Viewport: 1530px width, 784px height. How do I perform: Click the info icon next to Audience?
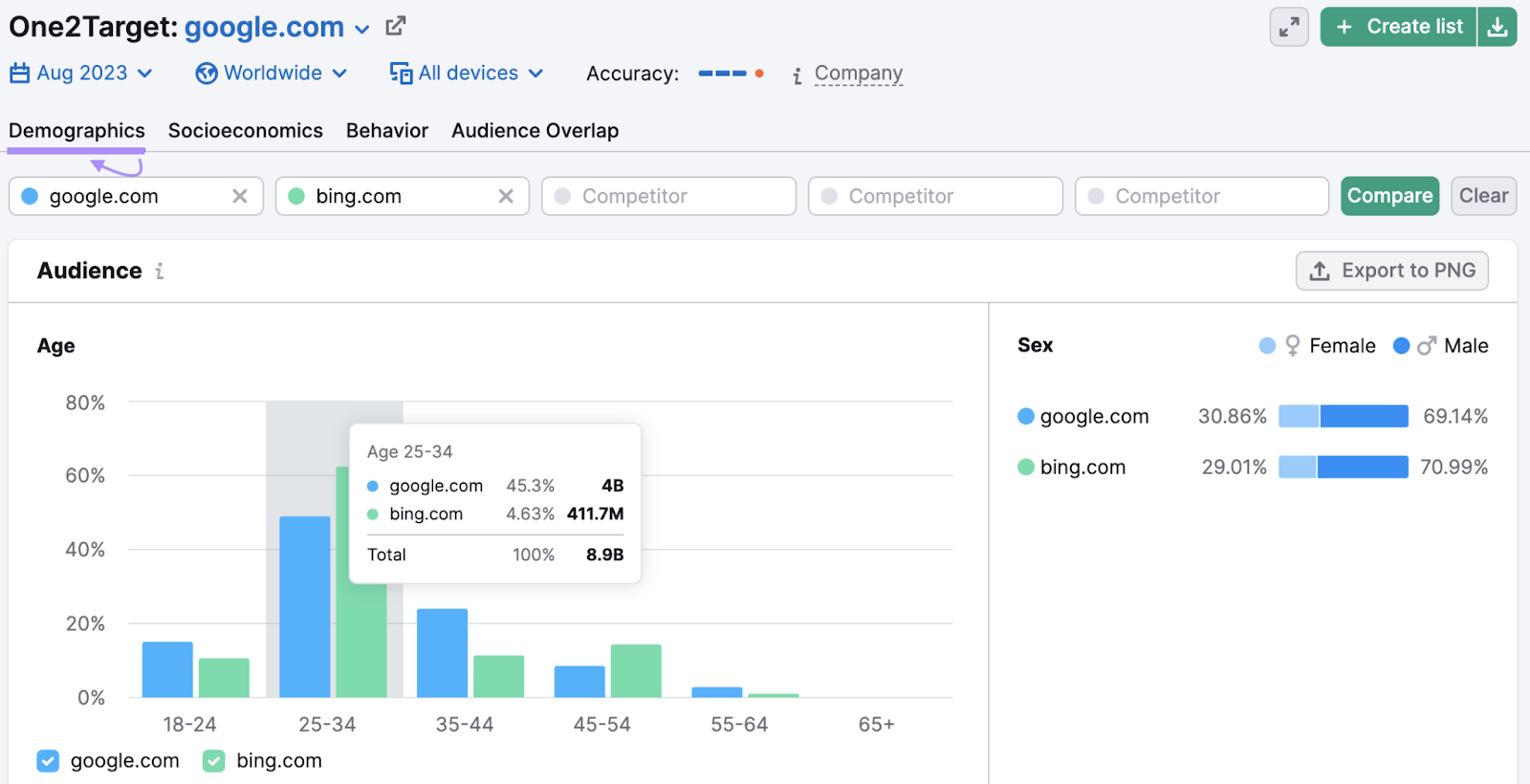pos(160,272)
